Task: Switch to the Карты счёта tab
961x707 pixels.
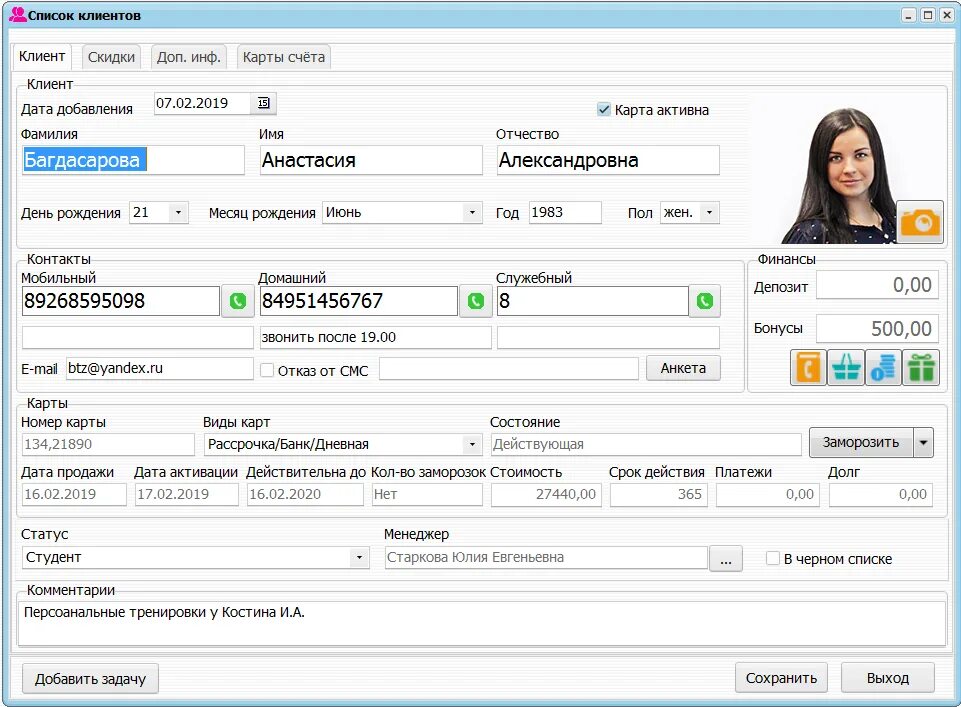Action: 284,57
